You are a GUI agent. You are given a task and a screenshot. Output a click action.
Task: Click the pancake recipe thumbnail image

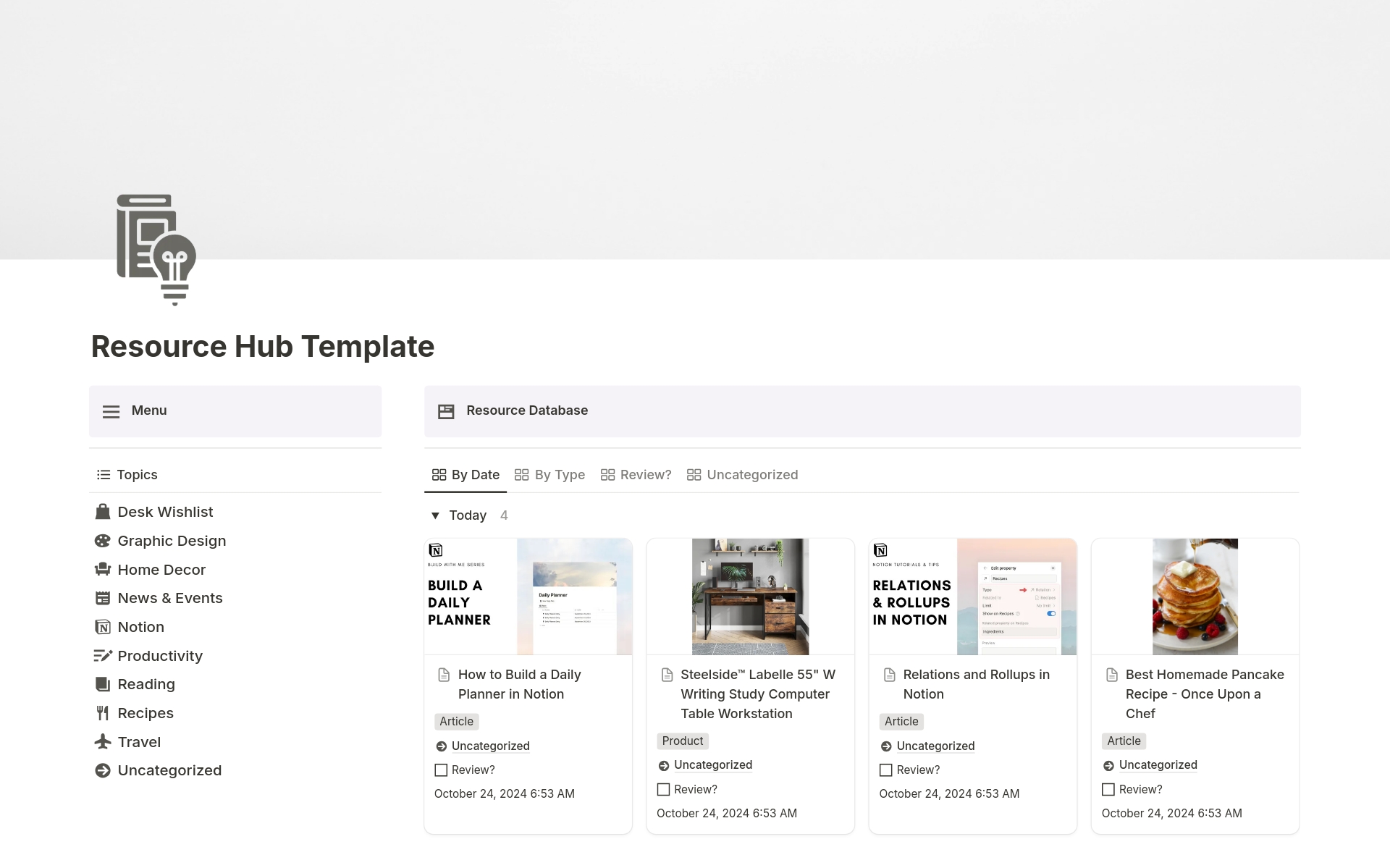1195,596
